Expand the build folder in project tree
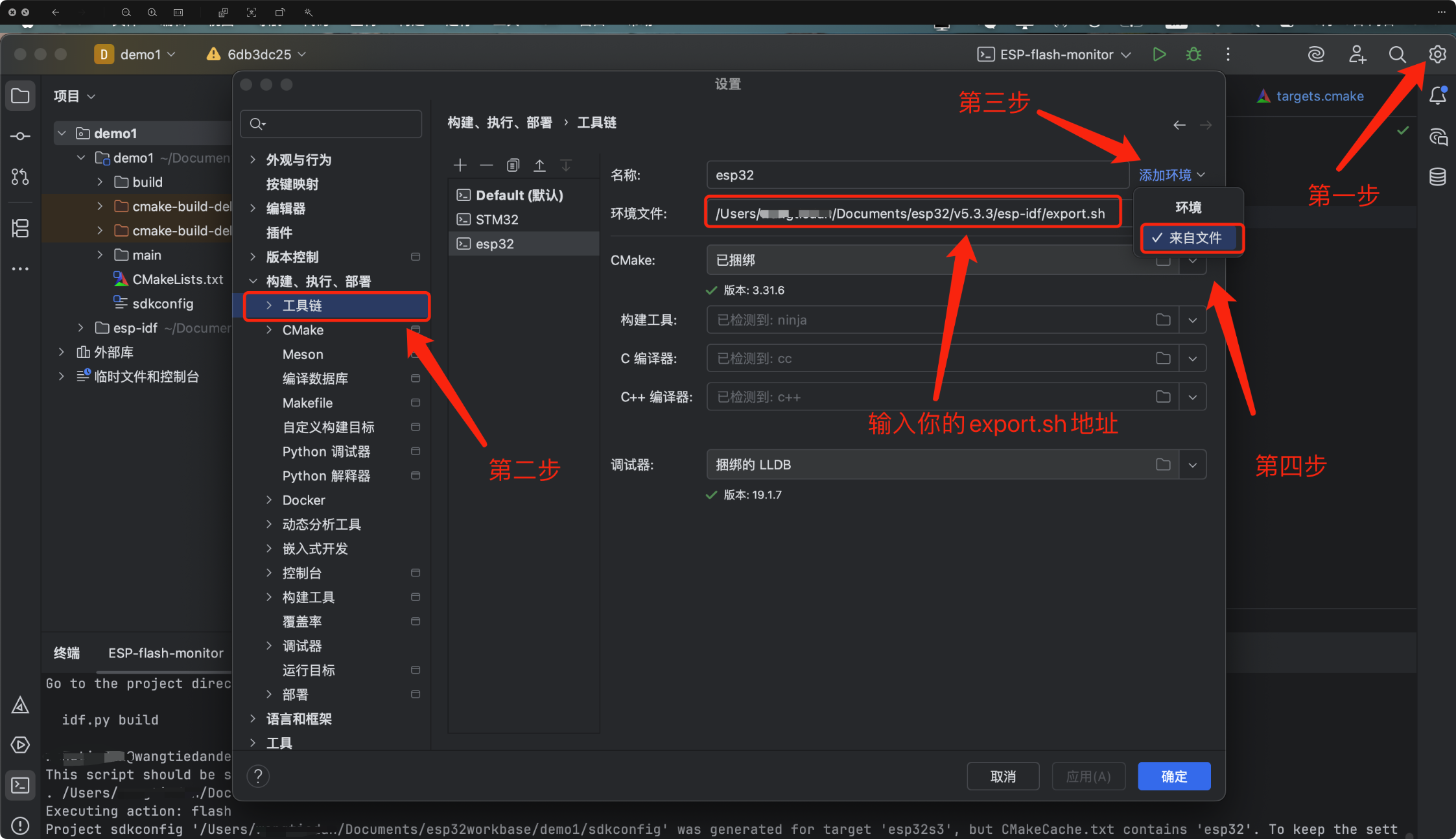The width and height of the screenshot is (1456, 839). pyautogui.click(x=99, y=182)
